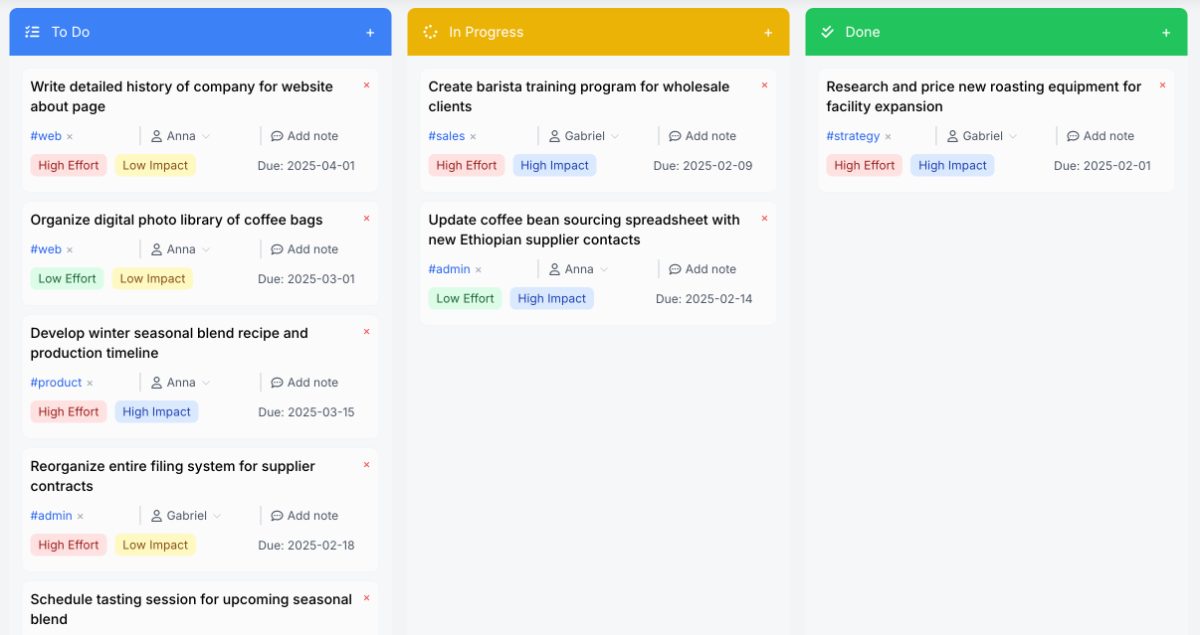Remove #admin tag from sourcing spreadsheet card
Screen dimensions: 1200x635
click(478, 269)
